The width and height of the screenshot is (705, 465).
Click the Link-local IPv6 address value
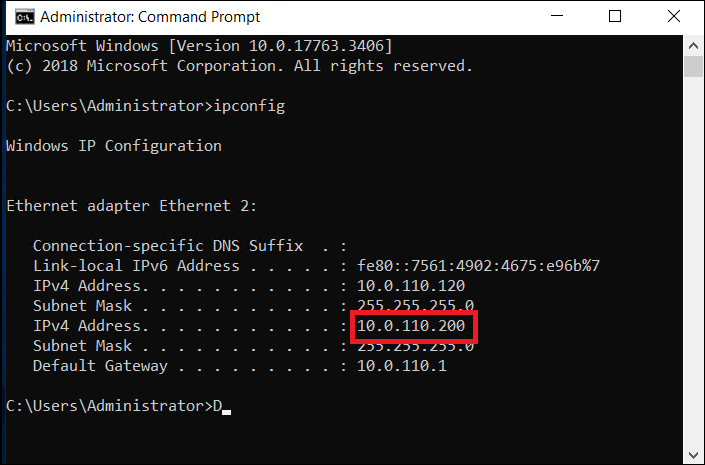(x=478, y=265)
